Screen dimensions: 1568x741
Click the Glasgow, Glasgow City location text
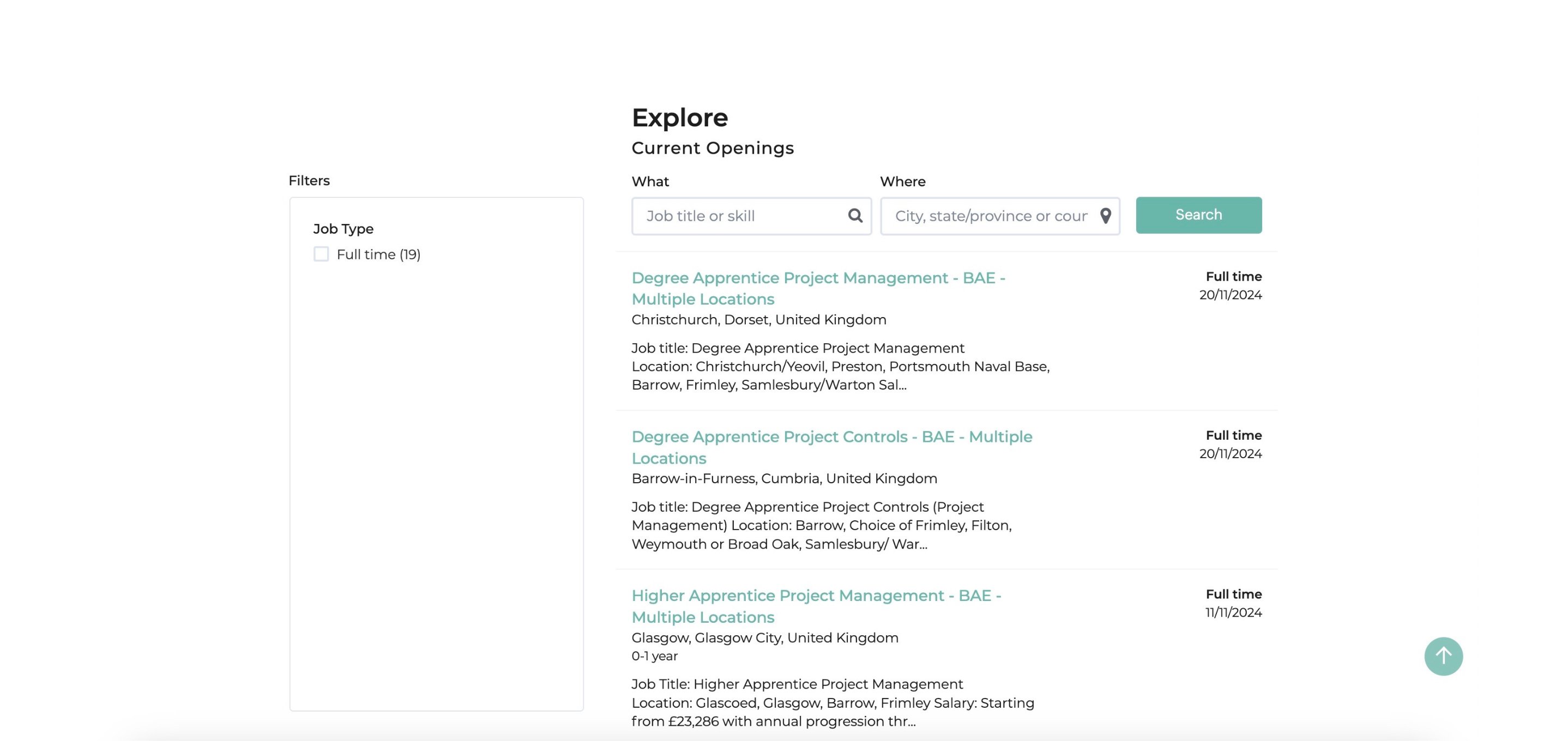pyautogui.click(x=764, y=637)
